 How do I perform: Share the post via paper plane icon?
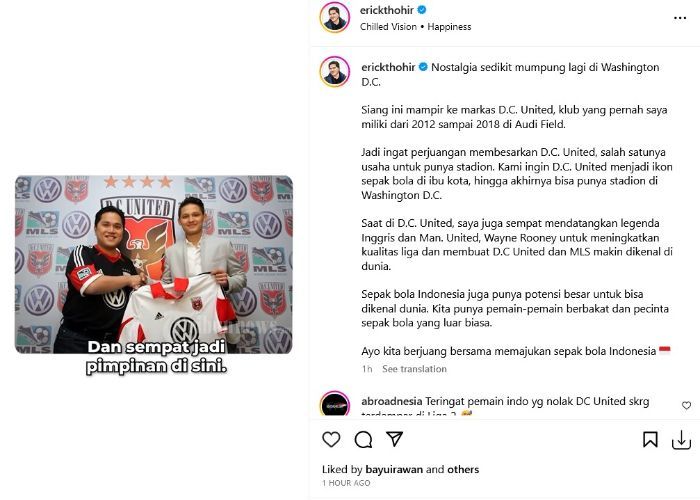tap(395, 439)
